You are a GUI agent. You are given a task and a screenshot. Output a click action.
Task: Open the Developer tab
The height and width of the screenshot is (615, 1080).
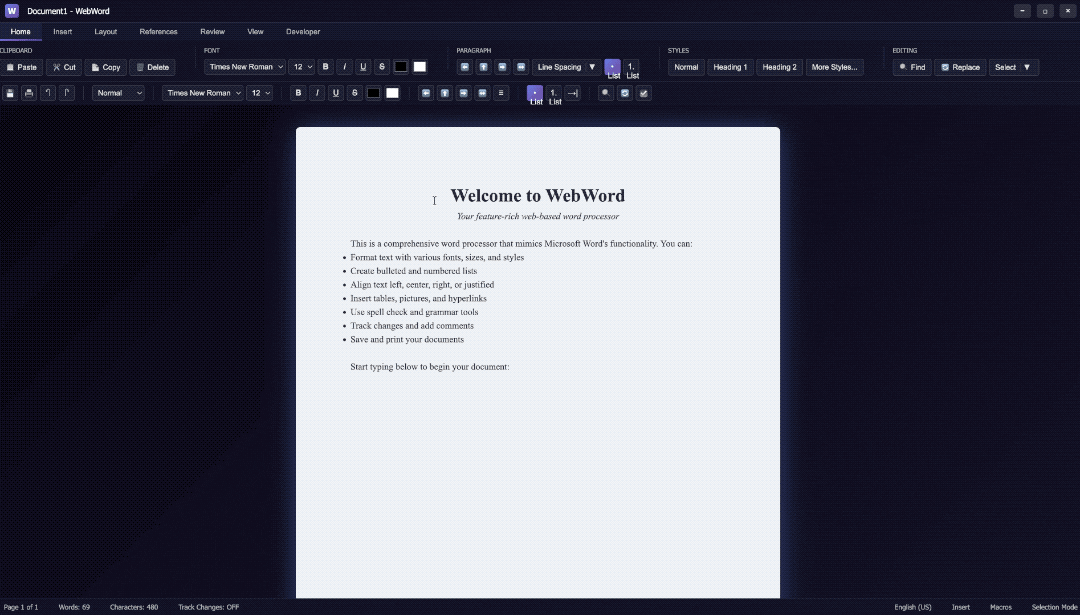tap(303, 32)
